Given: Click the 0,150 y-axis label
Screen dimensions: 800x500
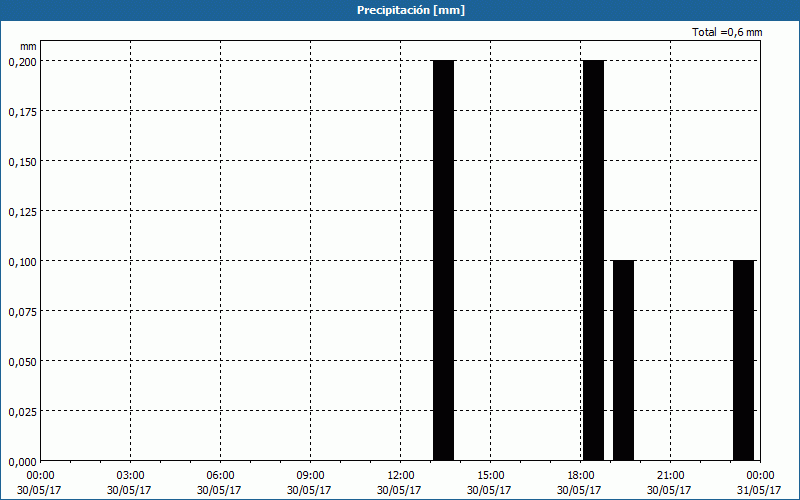Looking at the screenshot, I should point(22,162).
